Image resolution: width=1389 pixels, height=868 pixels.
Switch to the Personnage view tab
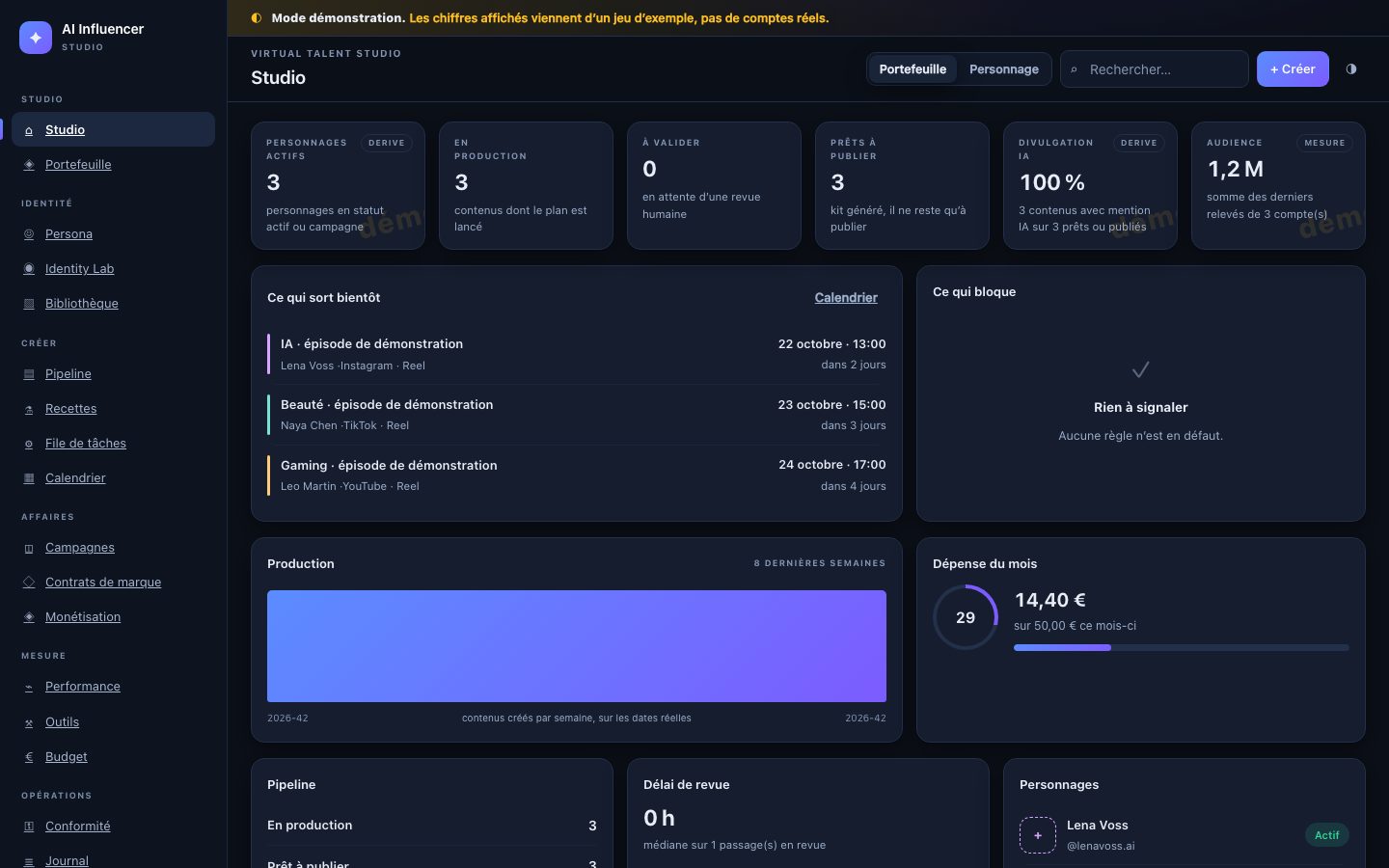[x=1004, y=69]
